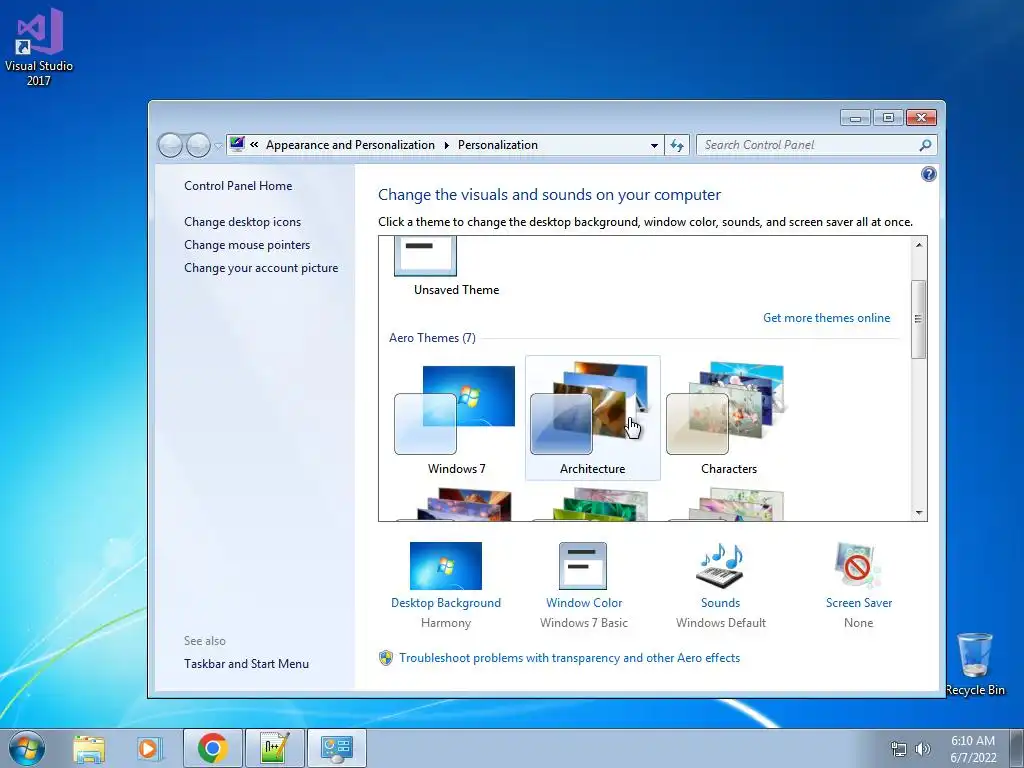Click the double chevron in address bar
This screenshot has width=1024, height=768.
click(254, 145)
